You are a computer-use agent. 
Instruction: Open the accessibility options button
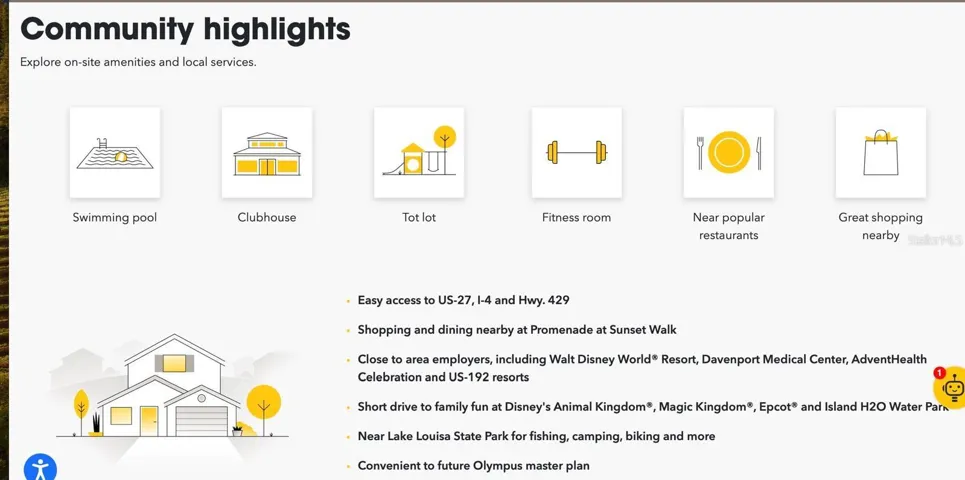[40, 467]
